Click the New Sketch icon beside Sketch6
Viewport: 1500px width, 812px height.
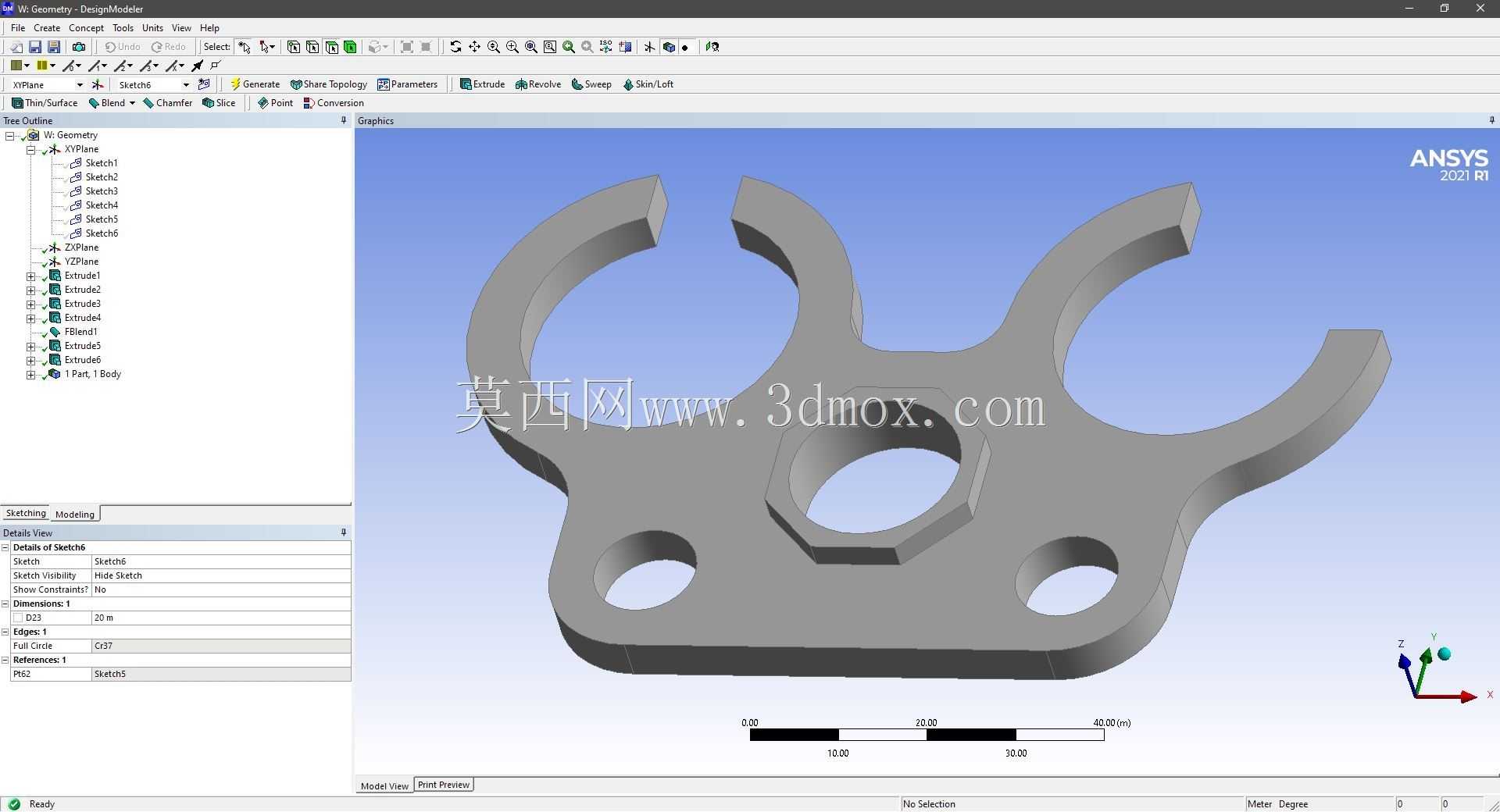click(205, 84)
